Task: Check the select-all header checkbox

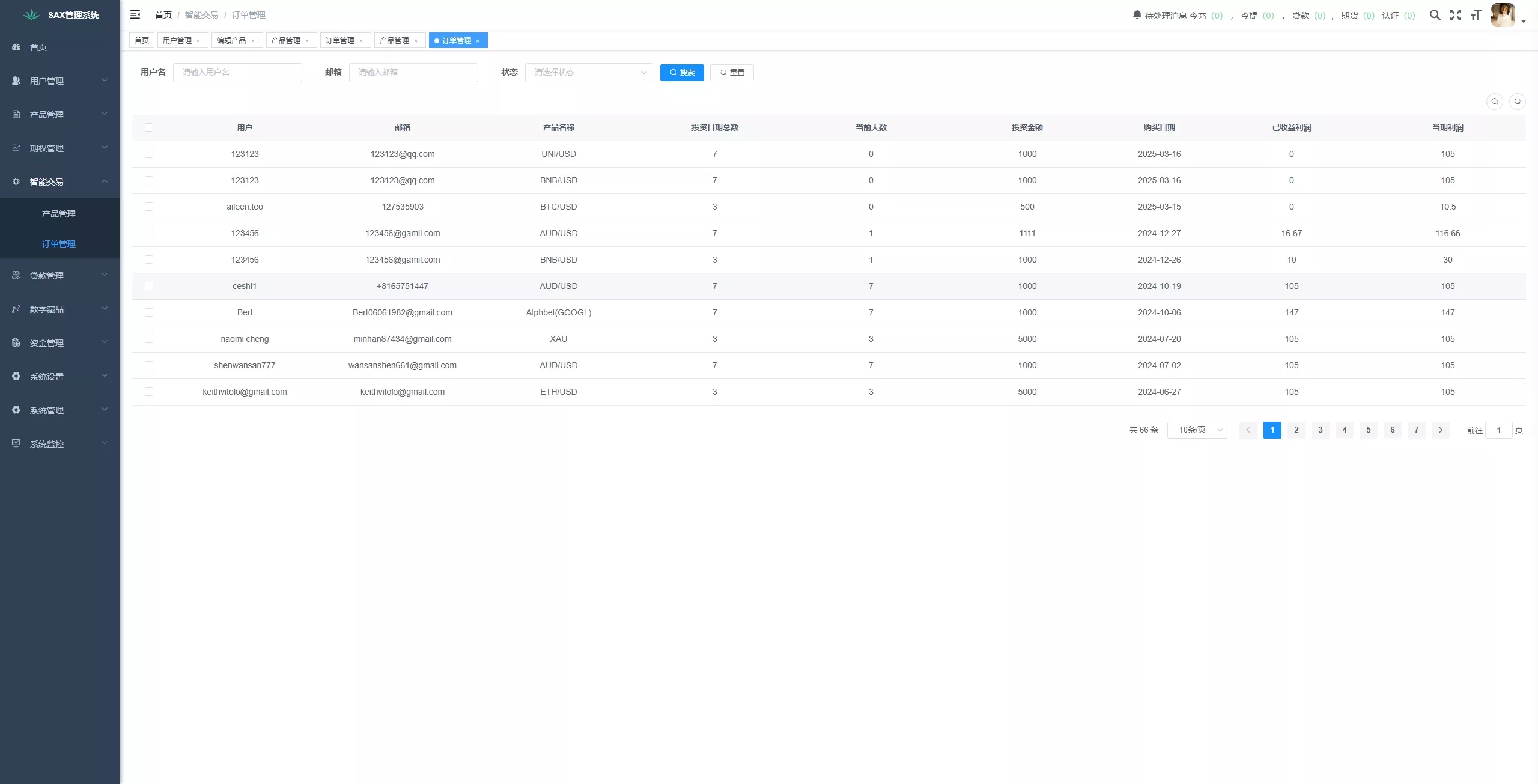Action: click(x=149, y=127)
